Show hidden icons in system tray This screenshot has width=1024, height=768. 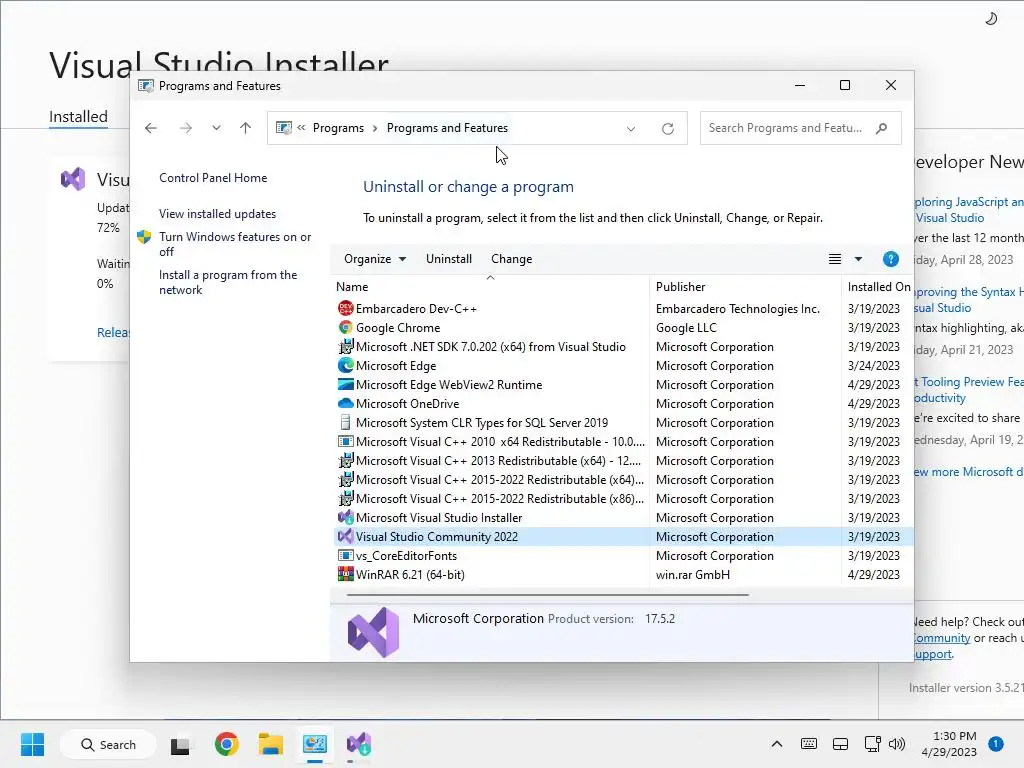coord(776,744)
